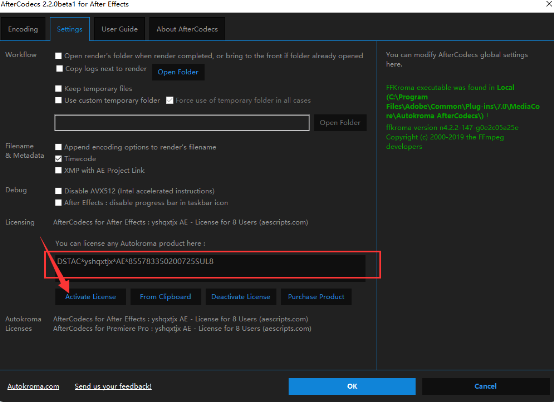Image resolution: width=554 pixels, height=402 pixels.
Task: Click the custom temporary folder path field
Action: tap(182, 123)
